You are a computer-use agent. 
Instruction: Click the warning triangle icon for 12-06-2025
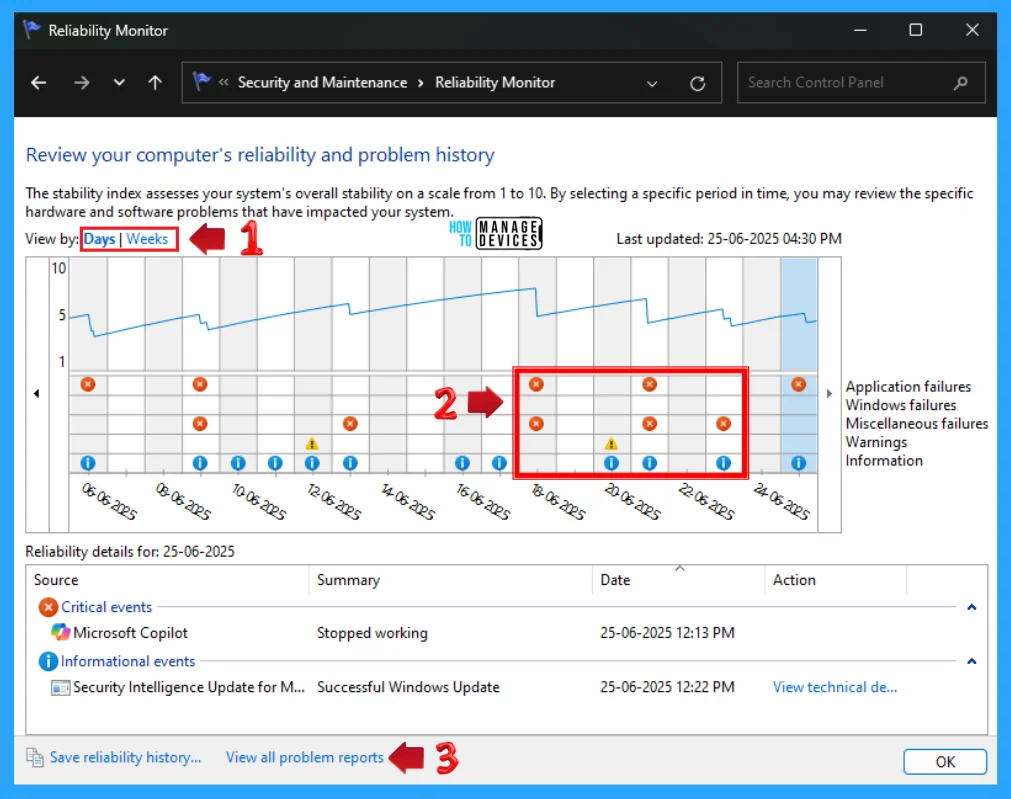[x=312, y=444]
